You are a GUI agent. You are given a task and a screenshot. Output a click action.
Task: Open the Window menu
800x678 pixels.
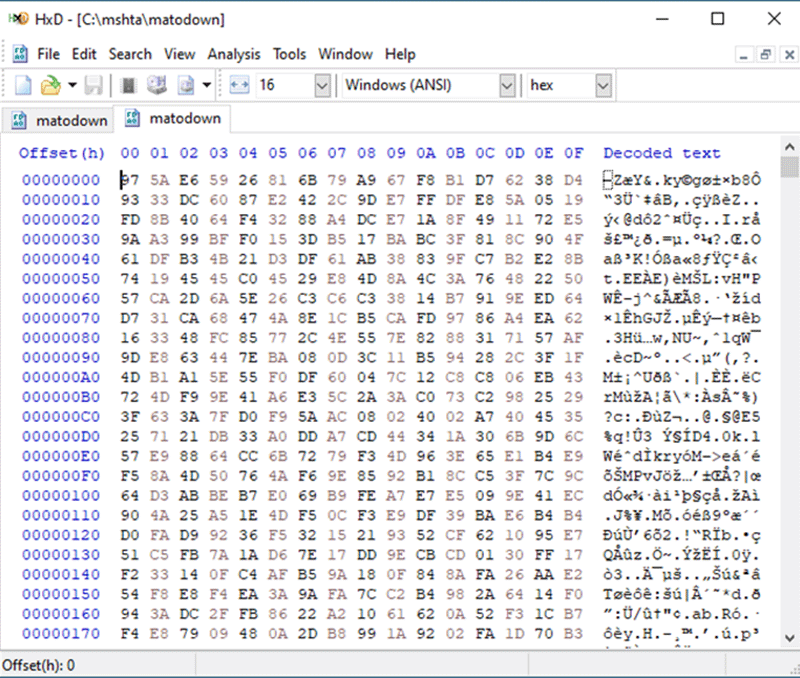[345, 54]
